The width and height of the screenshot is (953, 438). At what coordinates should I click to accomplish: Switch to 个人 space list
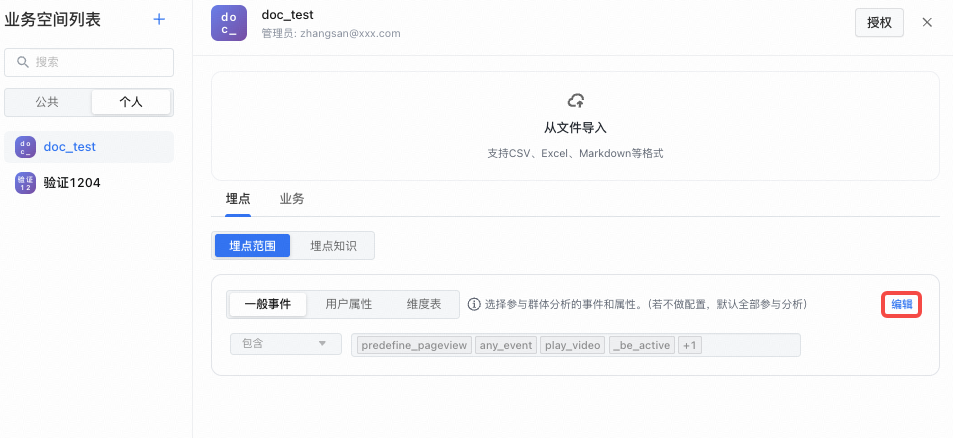click(131, 102)
